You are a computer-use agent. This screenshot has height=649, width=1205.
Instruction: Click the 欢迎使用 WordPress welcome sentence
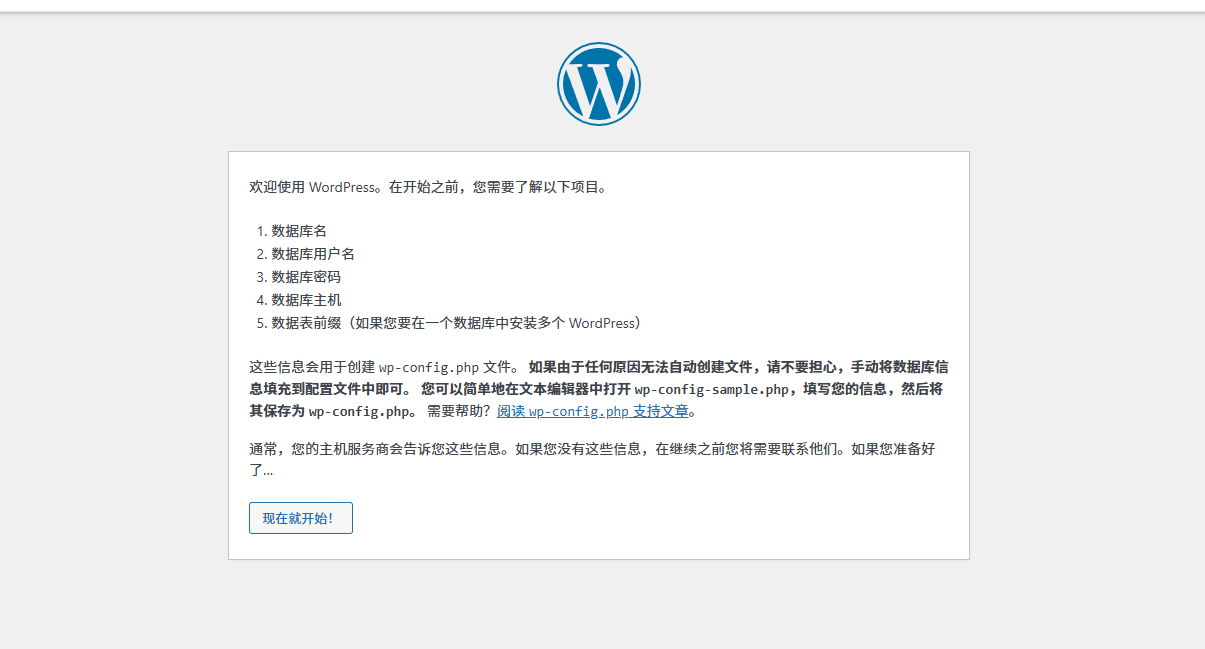pos(428,187)
